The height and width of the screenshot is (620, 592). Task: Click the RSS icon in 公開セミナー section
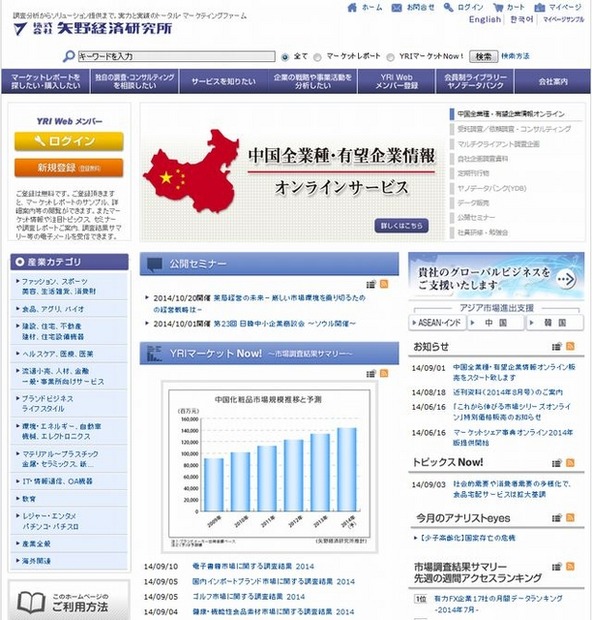click(384, 284)
